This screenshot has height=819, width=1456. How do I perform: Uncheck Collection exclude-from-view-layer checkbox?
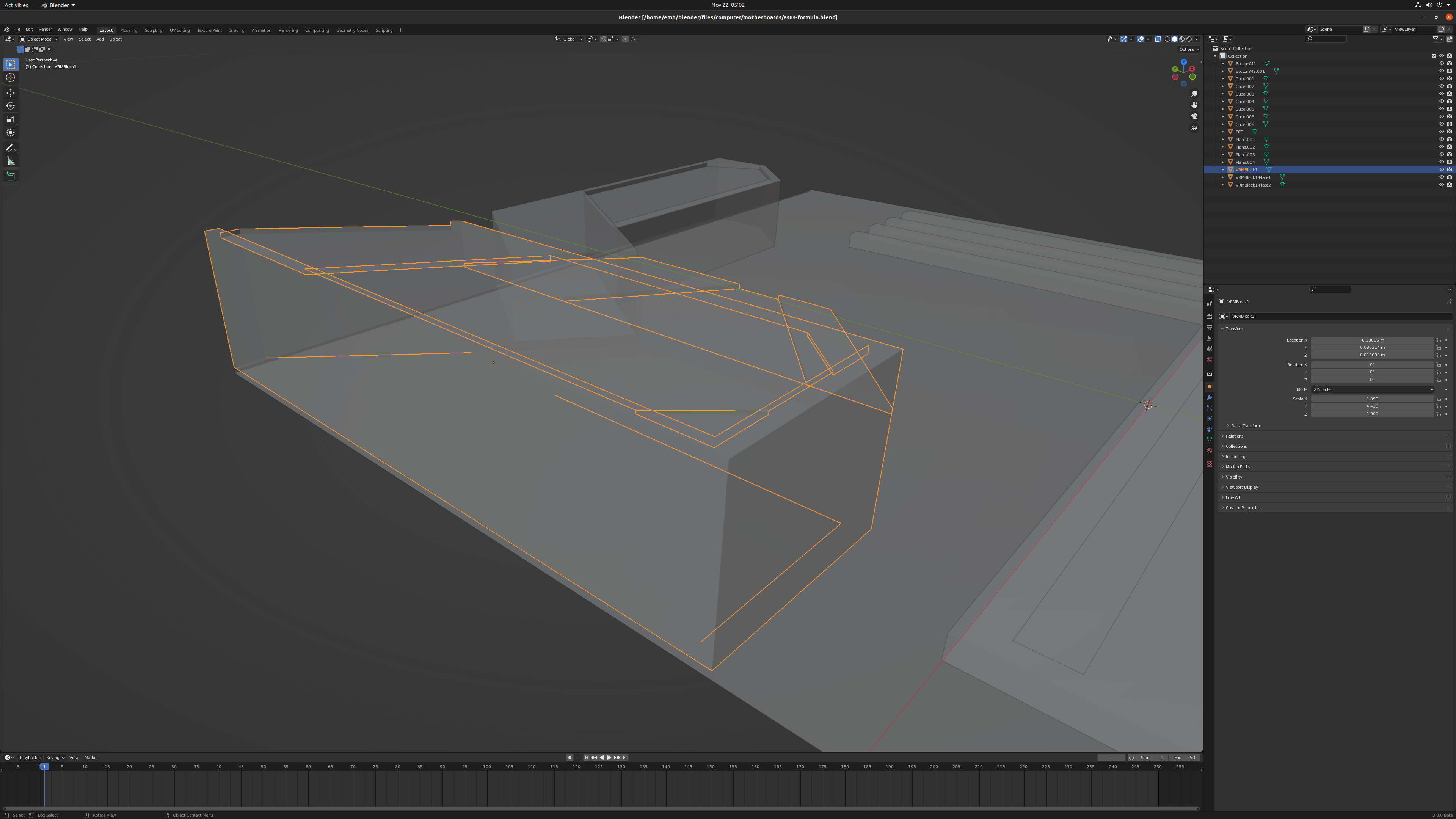coord(1433,56)
